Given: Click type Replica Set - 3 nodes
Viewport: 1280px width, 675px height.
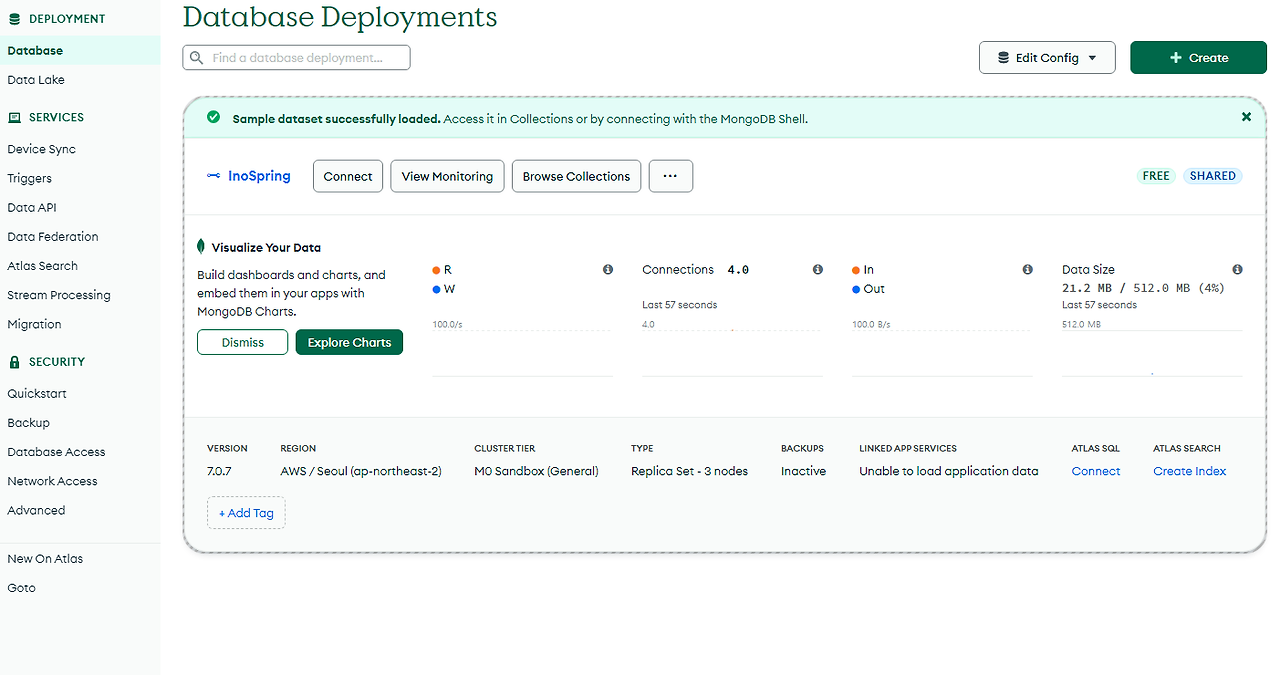Looking at the screenshot, I should [x=689, y=471].
